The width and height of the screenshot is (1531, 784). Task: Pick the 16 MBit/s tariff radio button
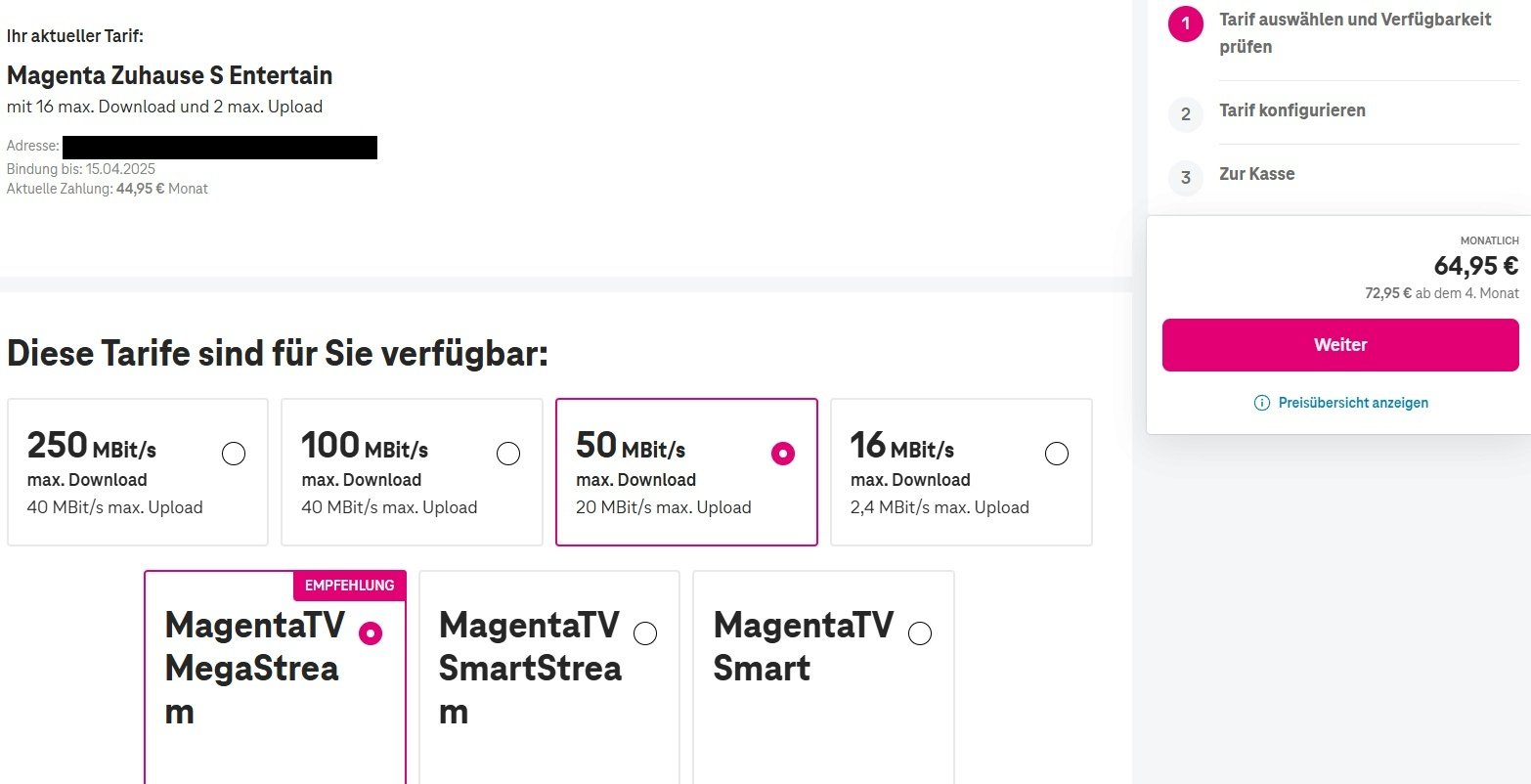point(1057,454)
